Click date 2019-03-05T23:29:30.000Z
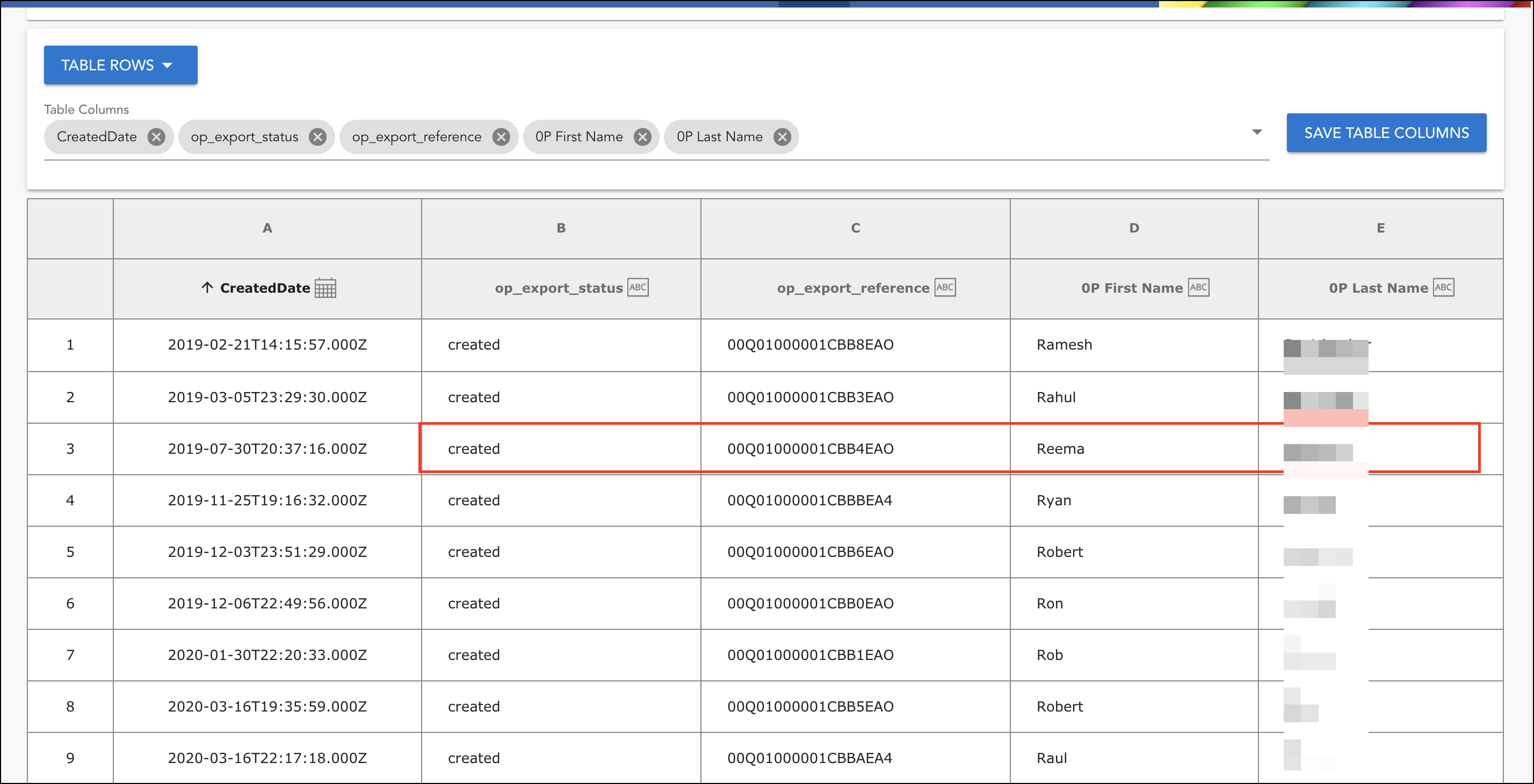The width and height of the screenshot is (1534, 784). [x=267, y=397]
